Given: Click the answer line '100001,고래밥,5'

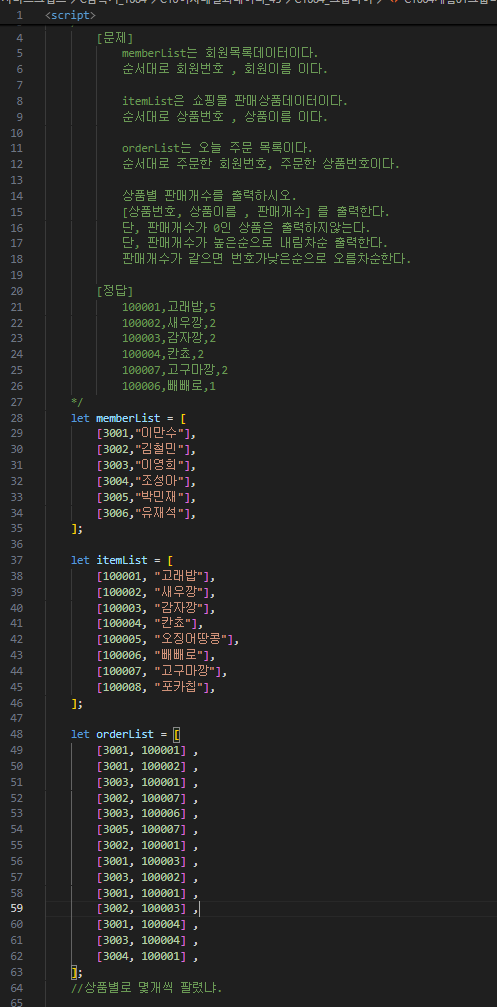Looking at the screenshot, I should (169, 307).
